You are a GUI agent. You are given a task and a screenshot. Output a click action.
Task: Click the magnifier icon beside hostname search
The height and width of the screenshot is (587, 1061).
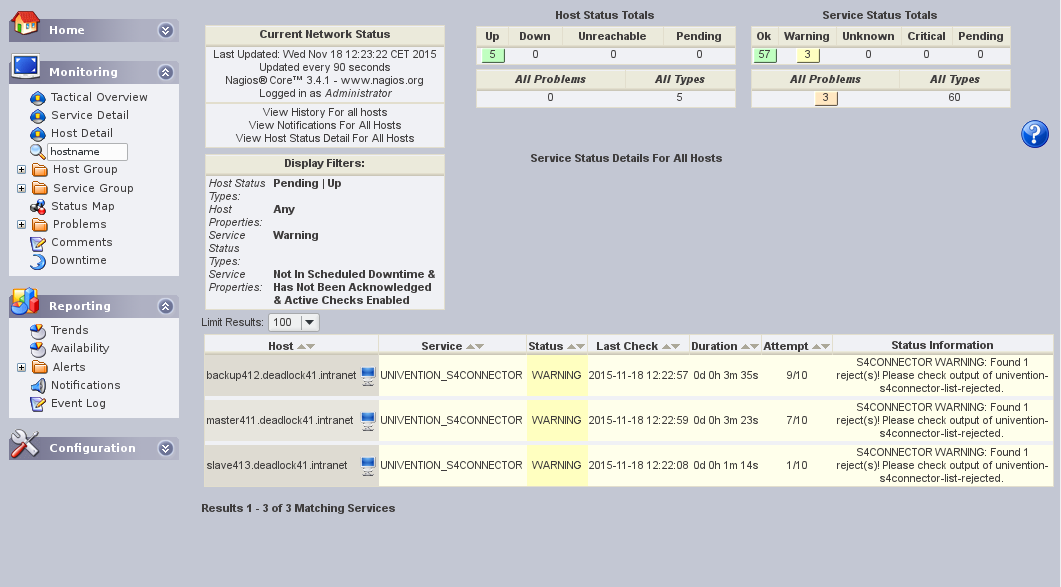pos(37,152)
